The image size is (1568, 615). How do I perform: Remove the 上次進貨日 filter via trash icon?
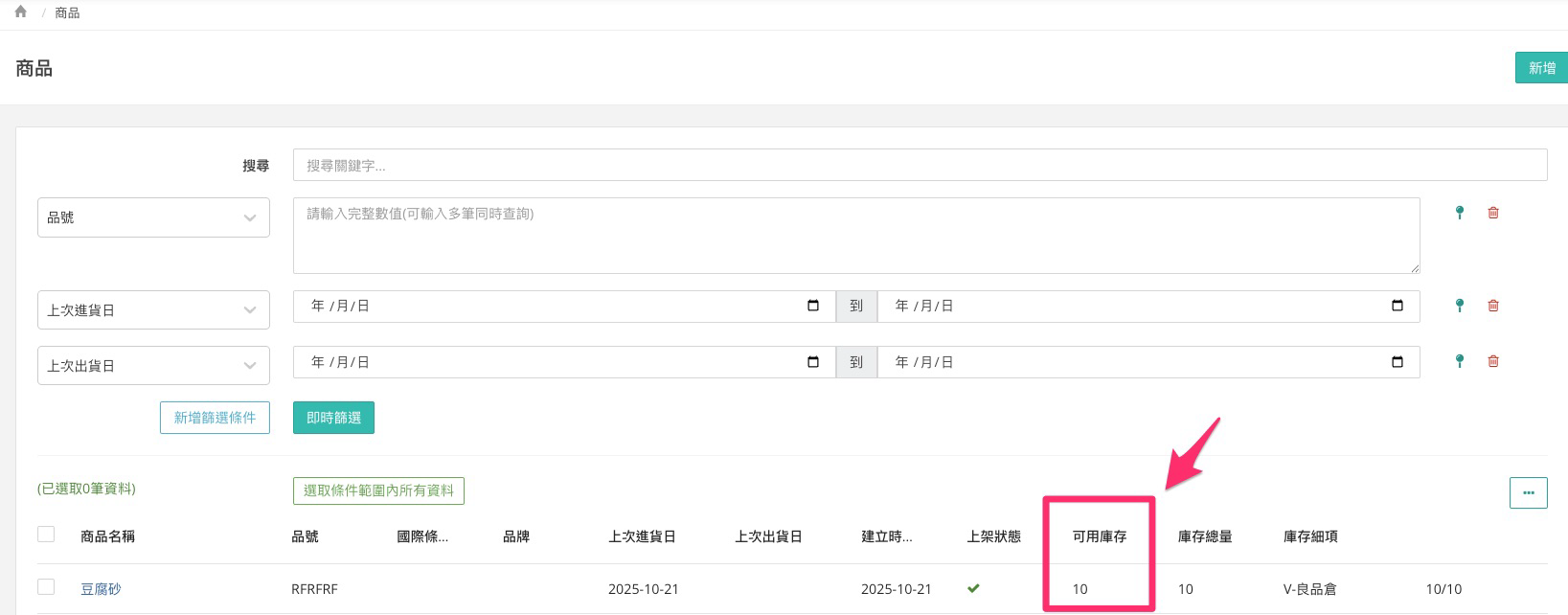[x=1492, y=306]
